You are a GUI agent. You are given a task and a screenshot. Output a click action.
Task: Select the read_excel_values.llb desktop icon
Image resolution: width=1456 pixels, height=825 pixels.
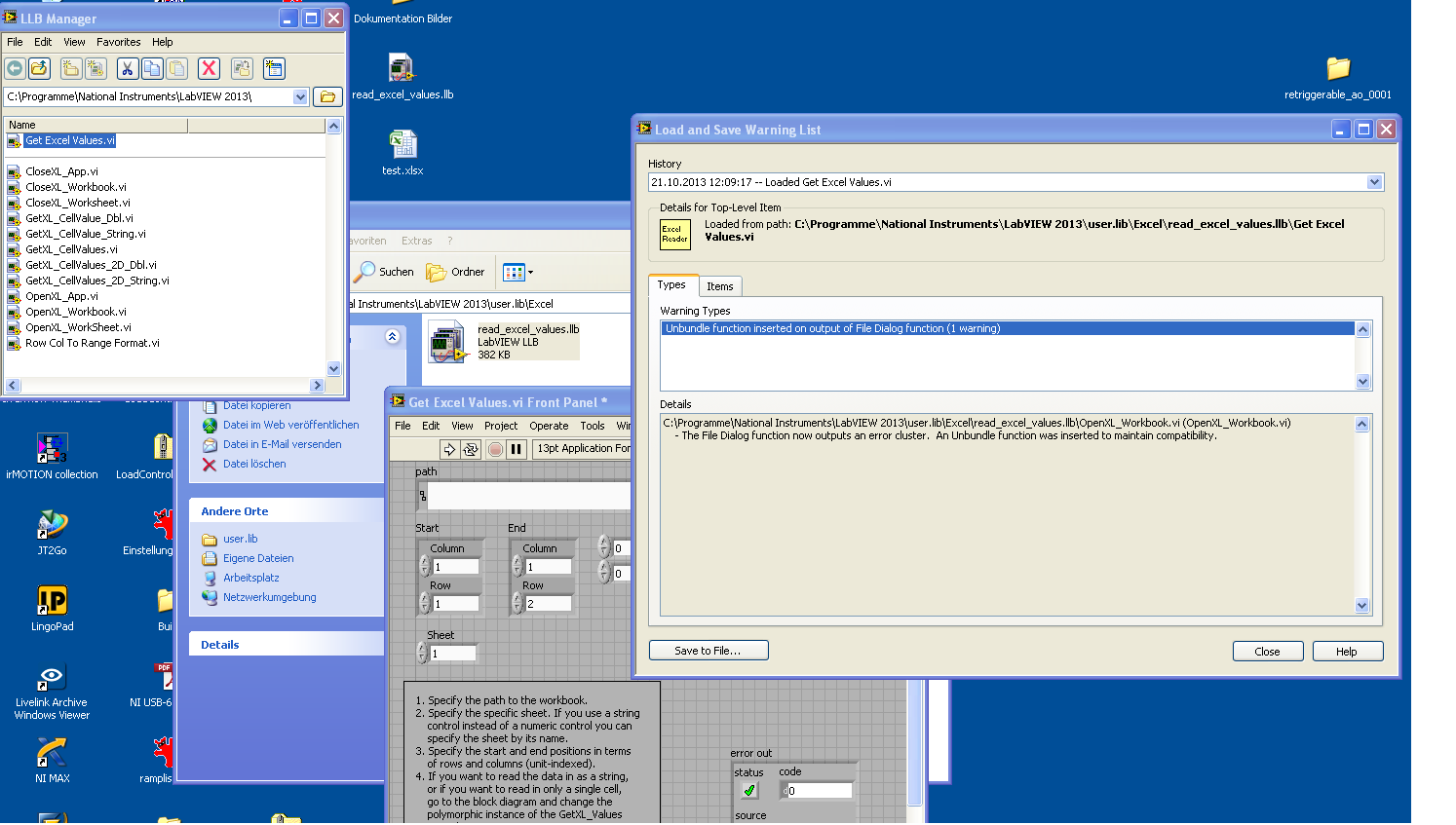[x=402, y=77]
